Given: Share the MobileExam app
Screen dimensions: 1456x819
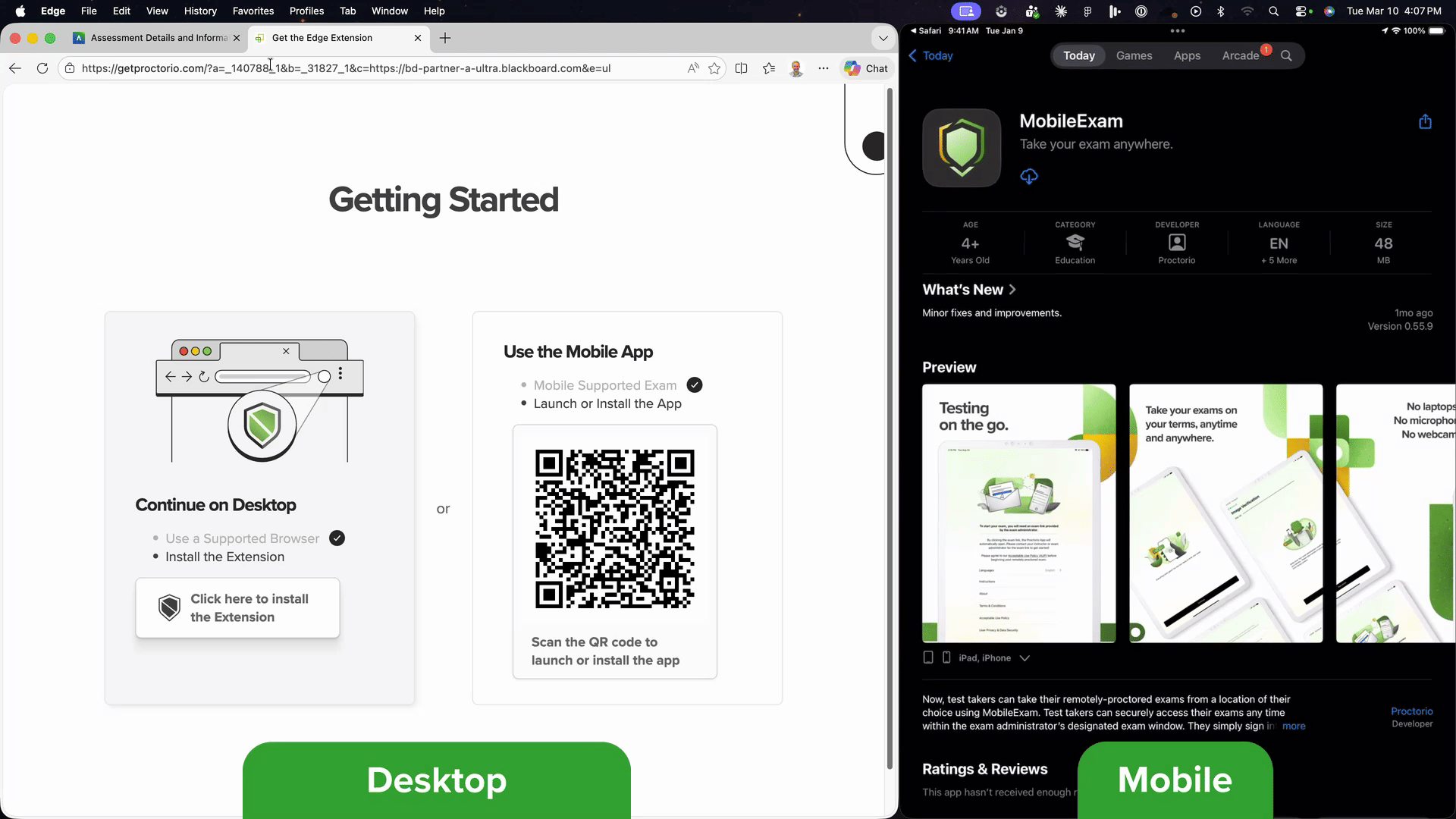Looking at the screenshot, I should 1426,122.
